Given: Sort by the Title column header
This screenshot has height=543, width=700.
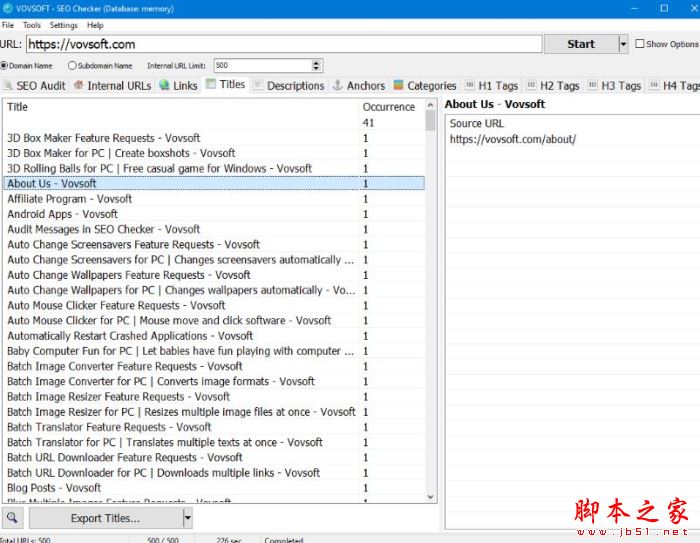Looking at the screenshot, I should pos(181,107).
